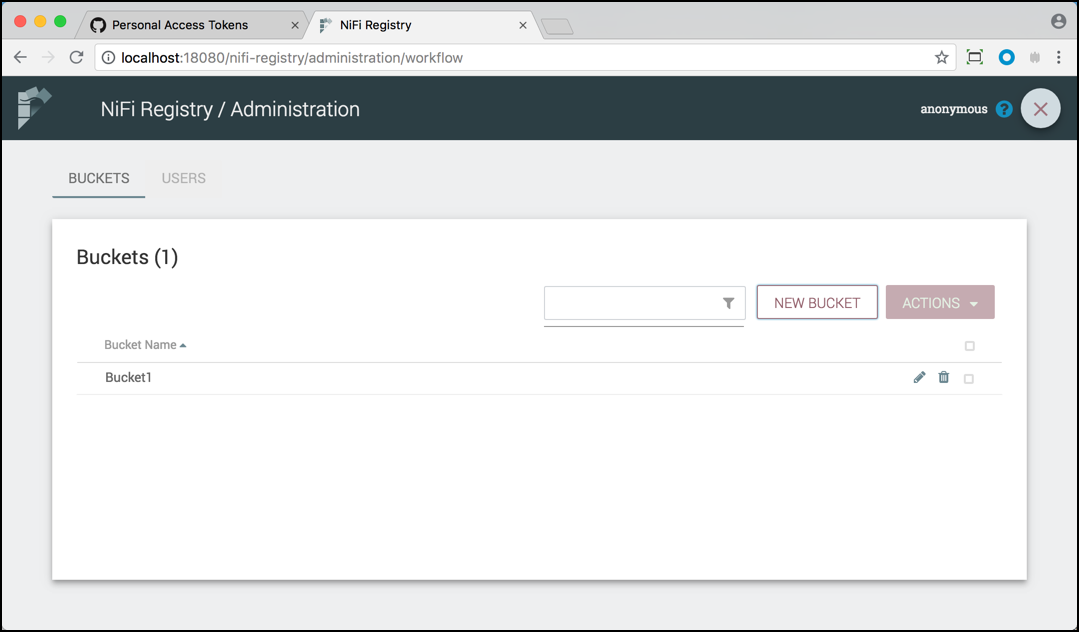Check the checkbox for Bucket1
1079x632 pixels.
(x=968, y=377)
